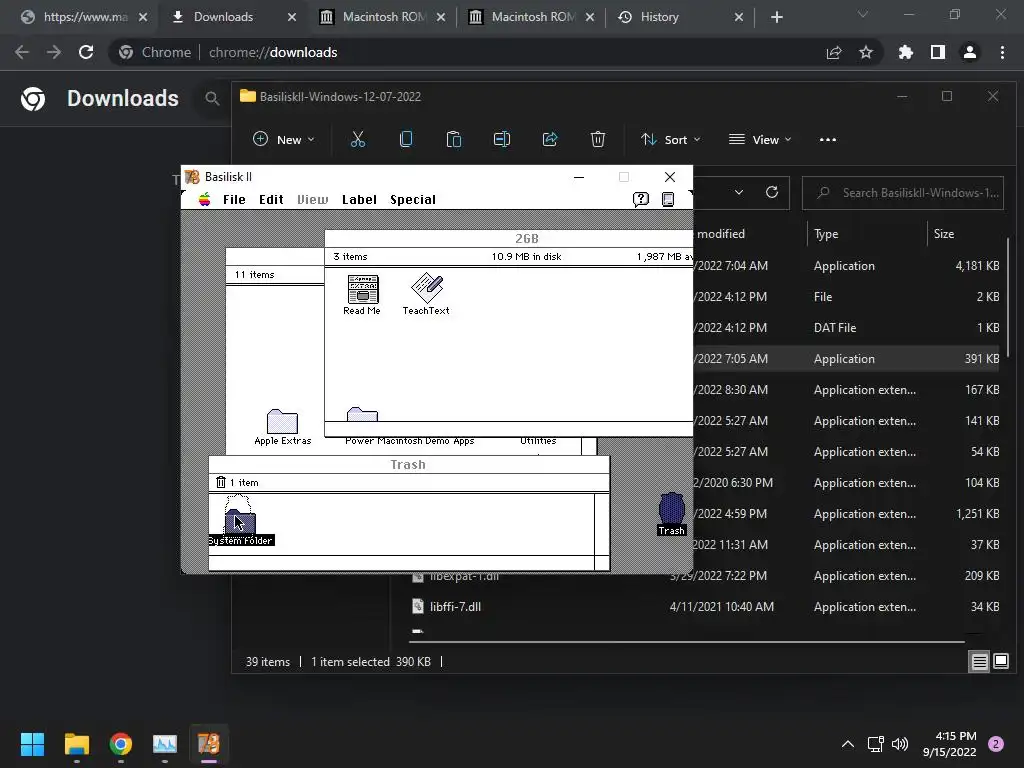Click the chrome://downloads address bar
Image resolution: width=1024 pixels, height=768 pixels.
272,52
